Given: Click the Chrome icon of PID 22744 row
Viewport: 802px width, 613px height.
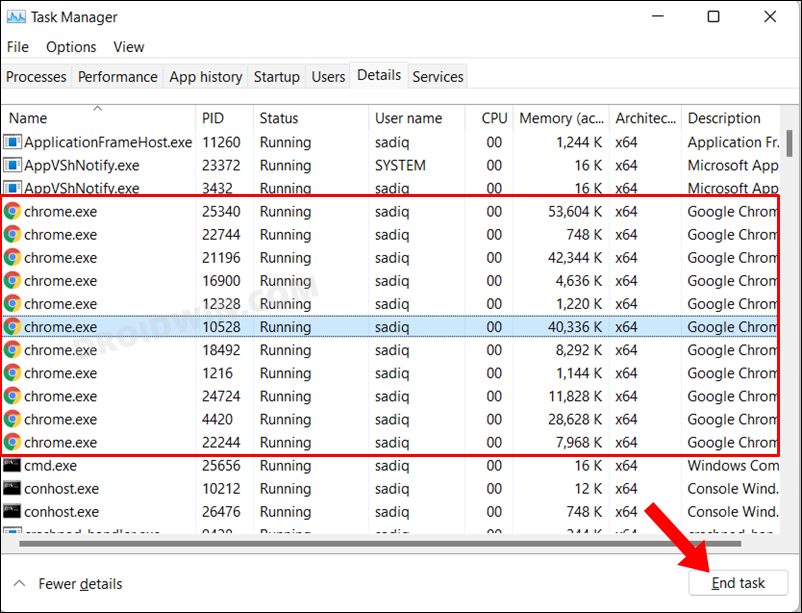Looking at the screenshot, I should 12,234.
